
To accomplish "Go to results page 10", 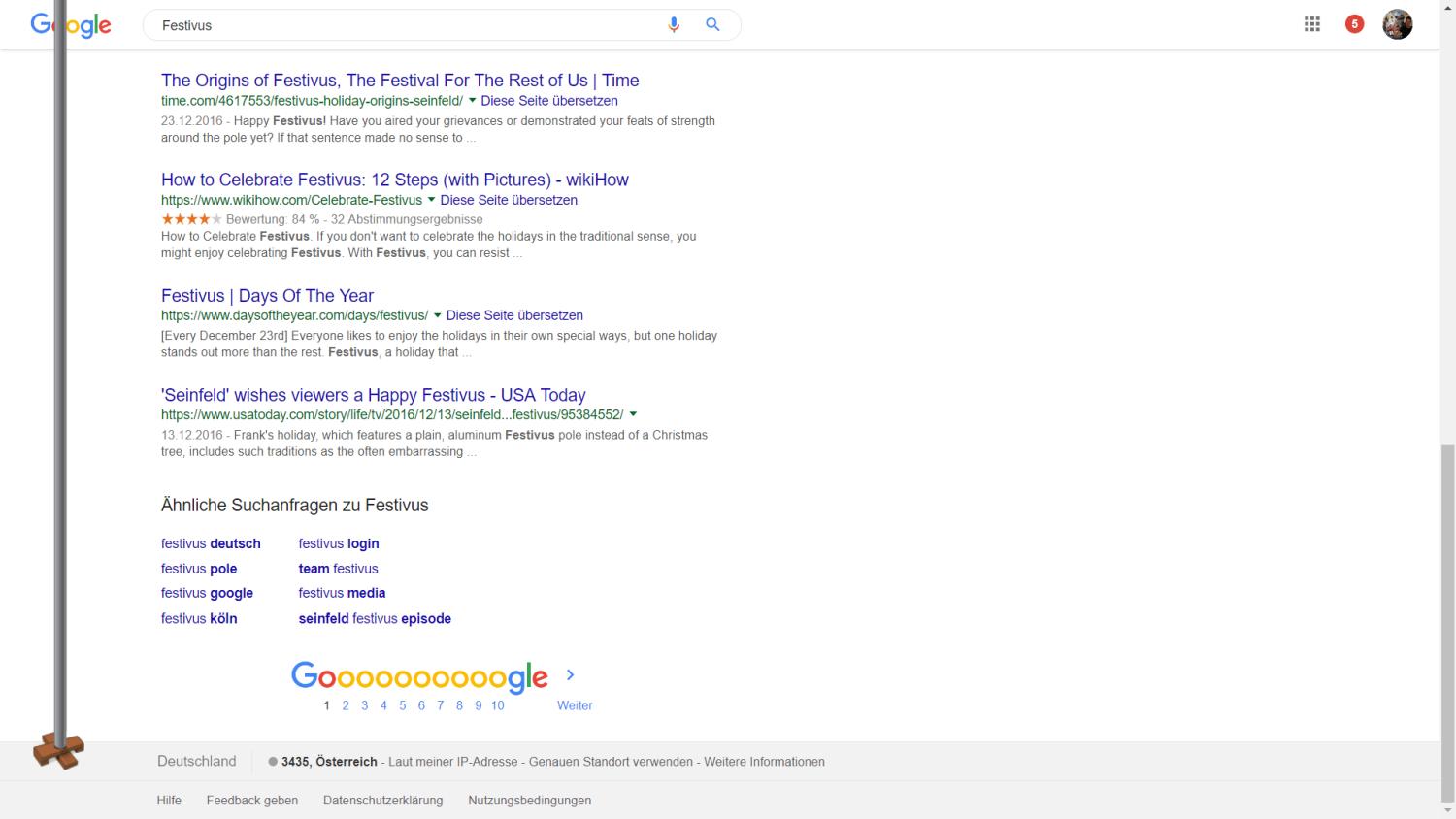I will click(497, 705).
